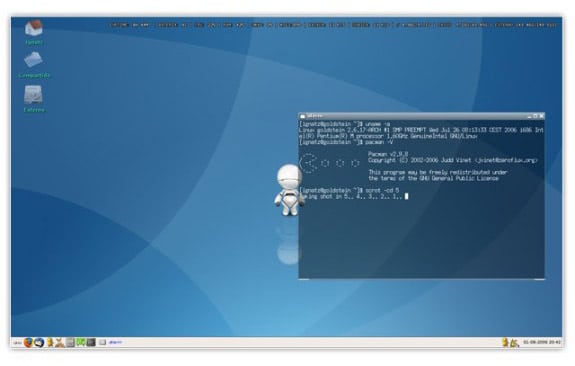Screen dimensions: 575x366
Task: Close the aterm terminal window
Action: tap(542, 116)
